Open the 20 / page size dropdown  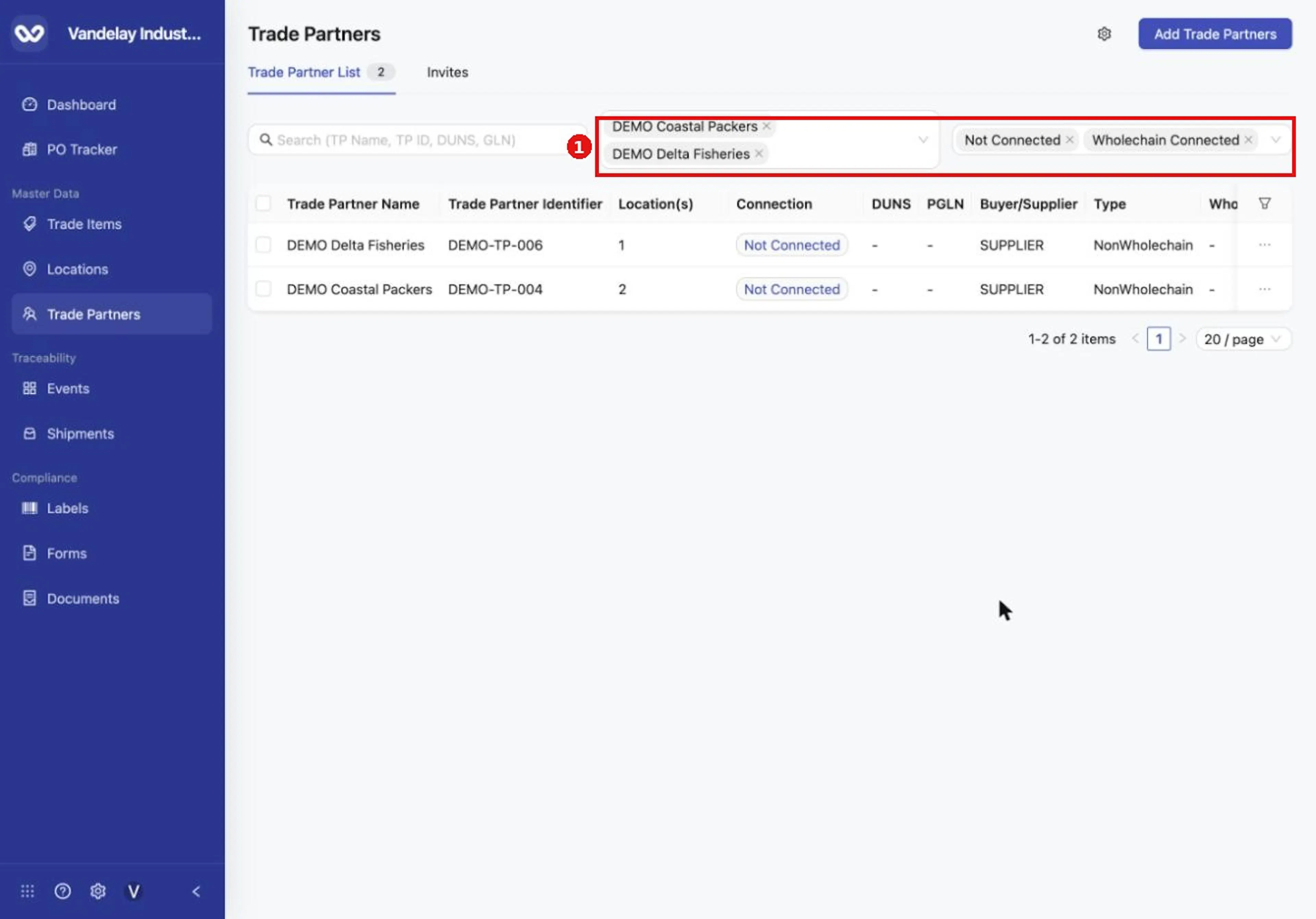pyautogui.click(x=1243, y=339)
